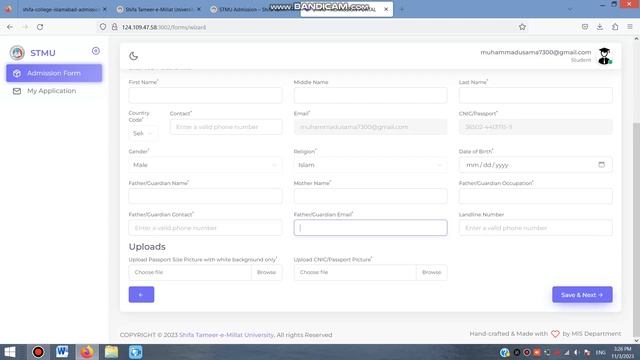640x360 pixels.
Task: Click the Contact phone number field
Action: pyautogui.click(x=226, y=127)
